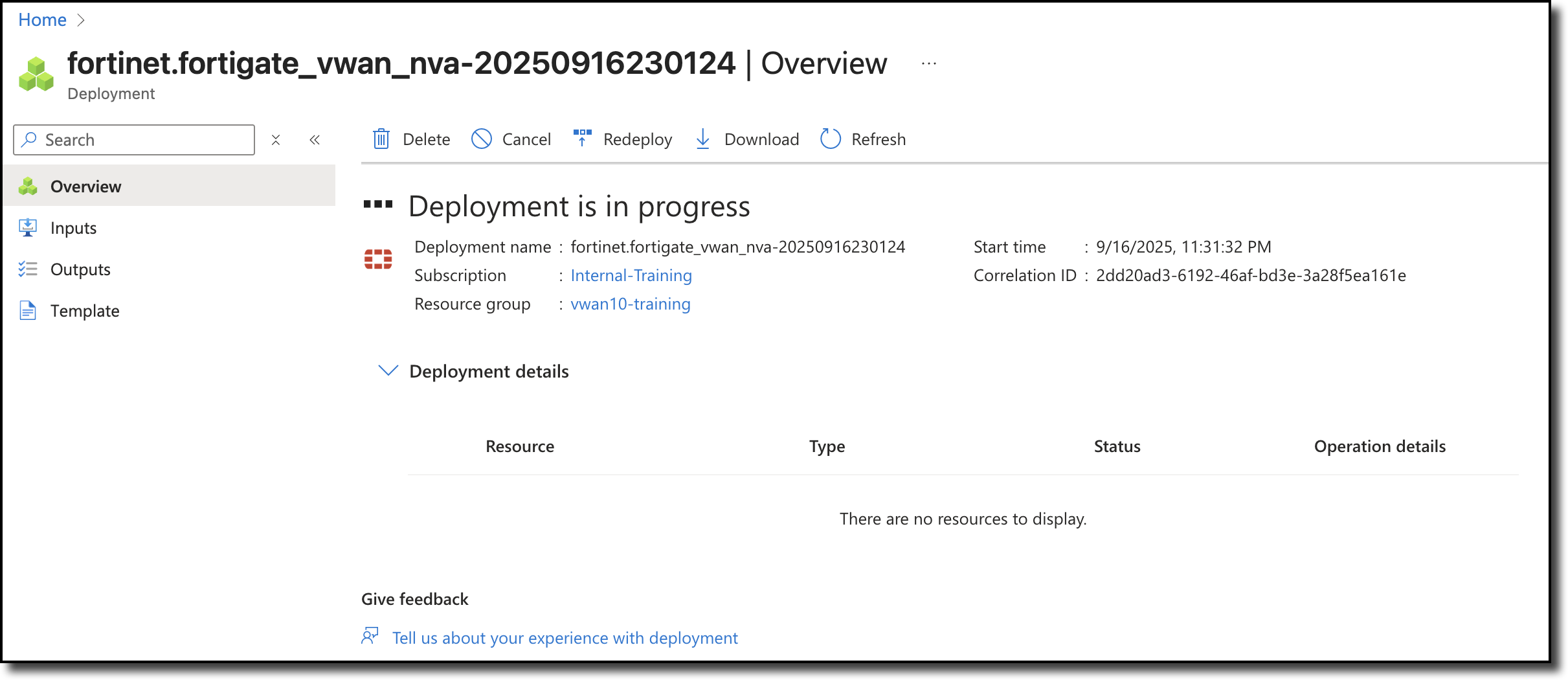Select Overview in the sidebar
1568x680 pixels.
click(x=85, y=187)
